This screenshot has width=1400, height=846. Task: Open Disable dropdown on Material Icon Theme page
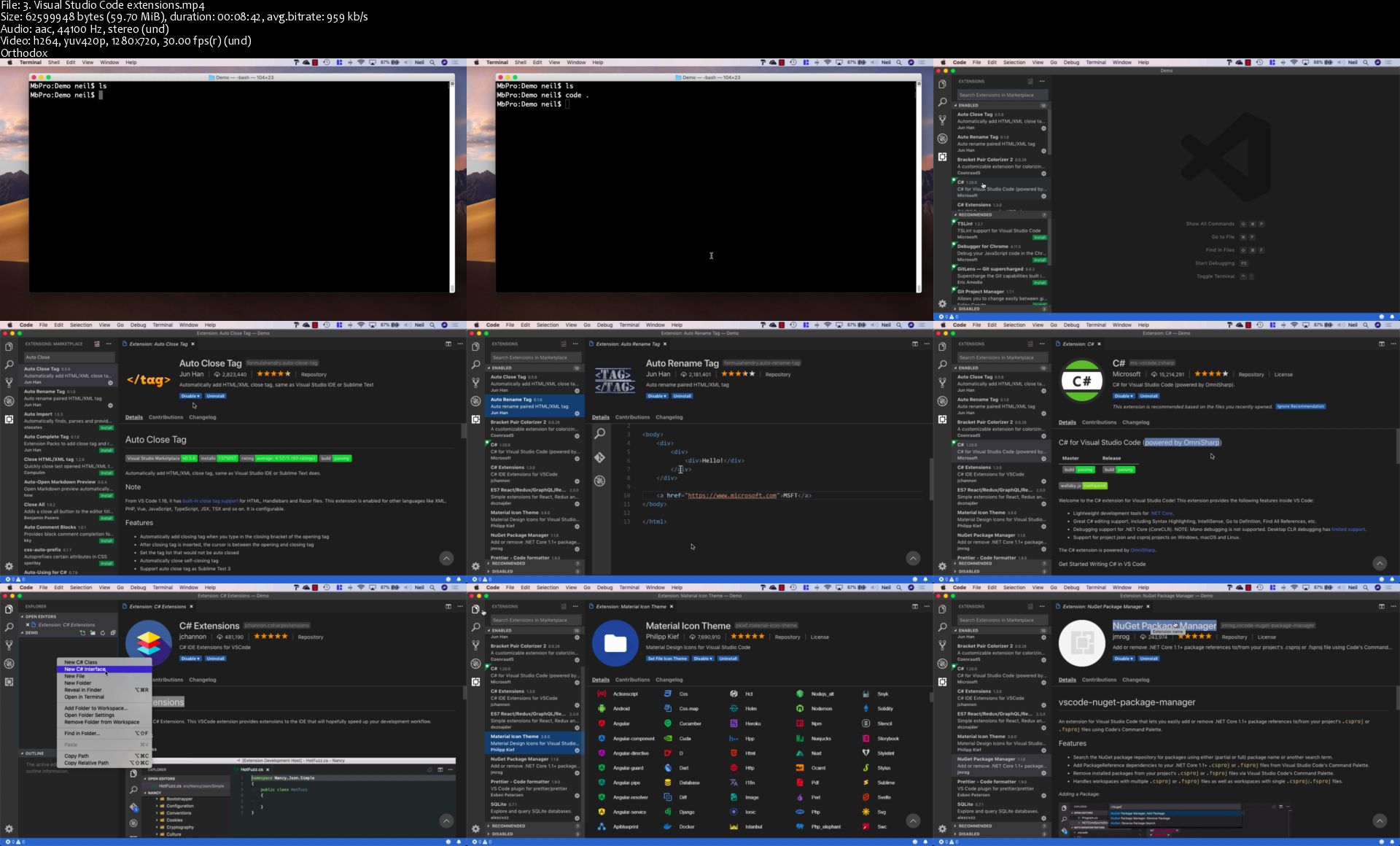pos(703,659)
